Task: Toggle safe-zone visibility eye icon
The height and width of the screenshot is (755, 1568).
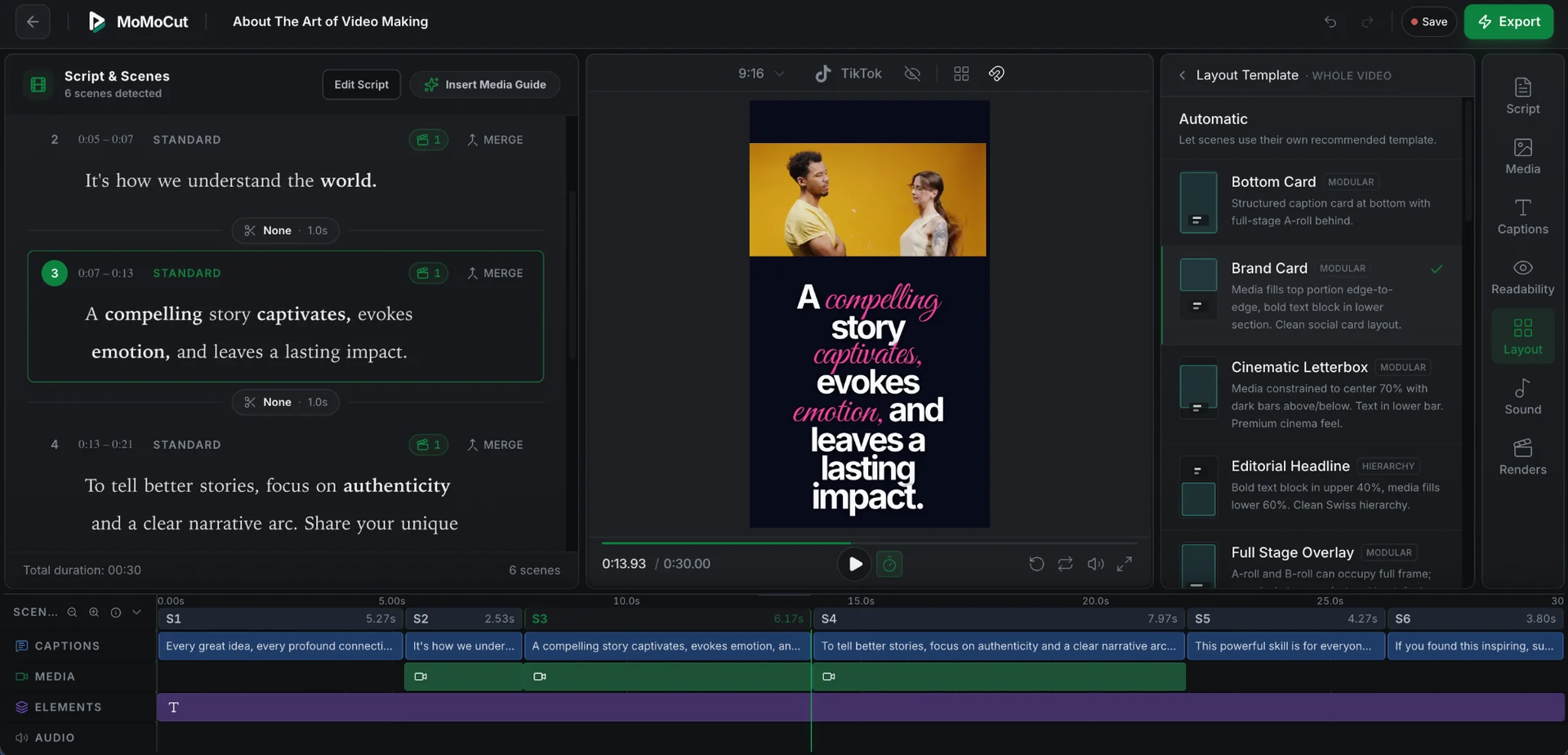Action: [x=912, y=74]
